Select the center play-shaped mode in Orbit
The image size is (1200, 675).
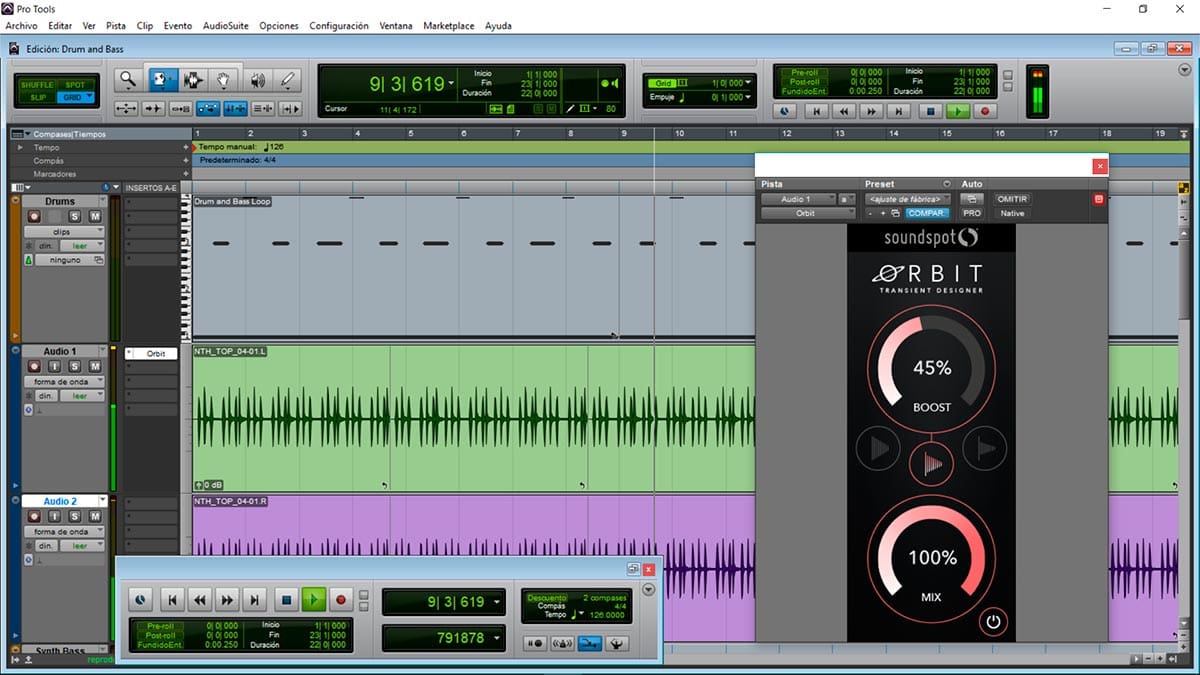(x=932, y=463)
